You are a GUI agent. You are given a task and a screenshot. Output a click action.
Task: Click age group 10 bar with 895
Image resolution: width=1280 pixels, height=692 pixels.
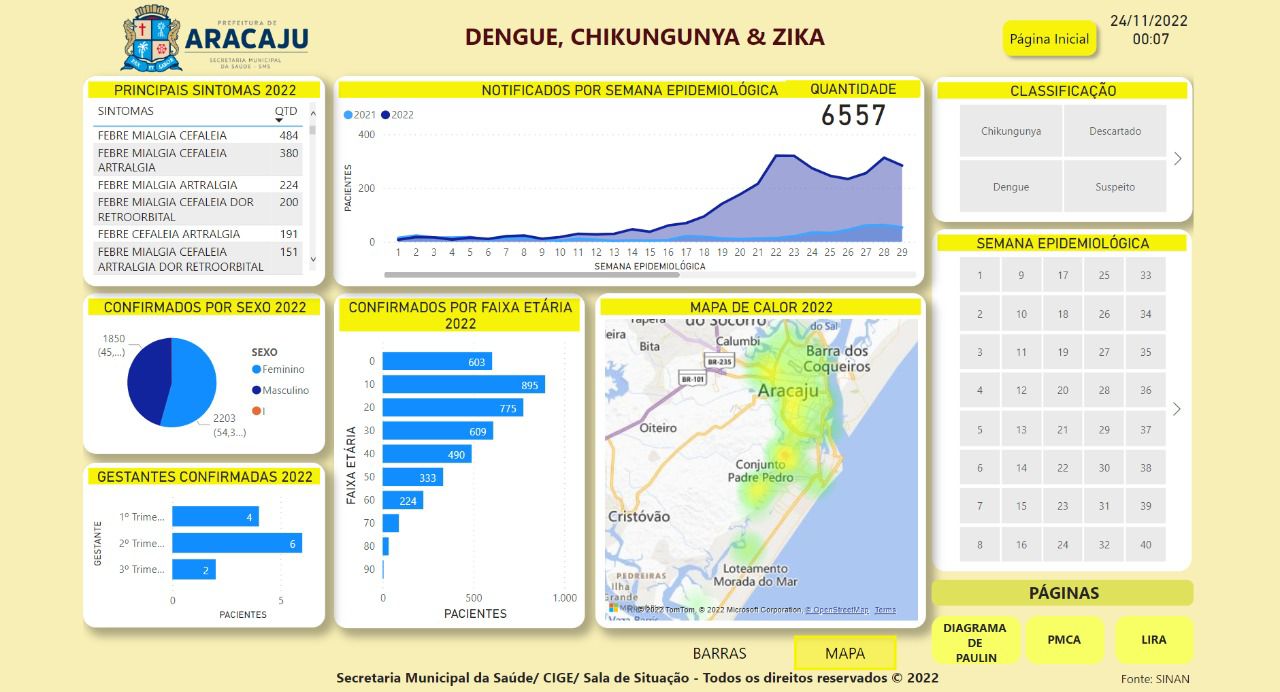(463, 384)
